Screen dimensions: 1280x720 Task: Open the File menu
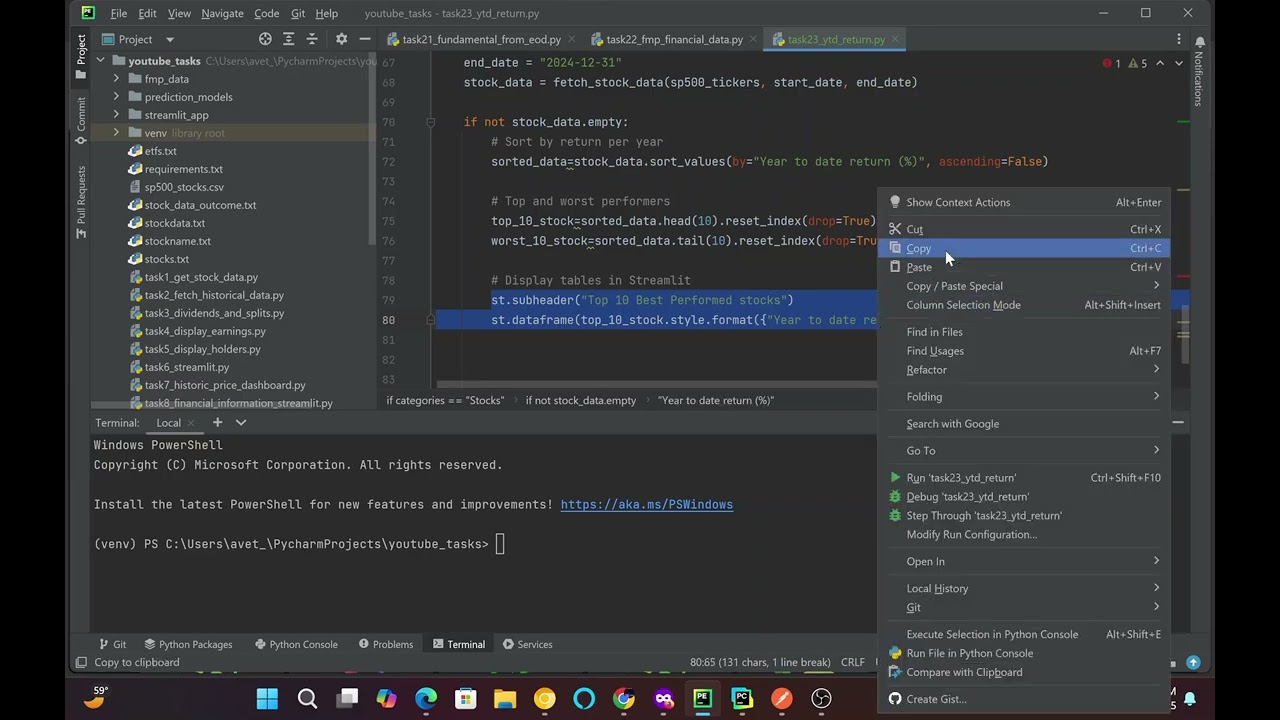pyautogui.click(x=118, y=13)
